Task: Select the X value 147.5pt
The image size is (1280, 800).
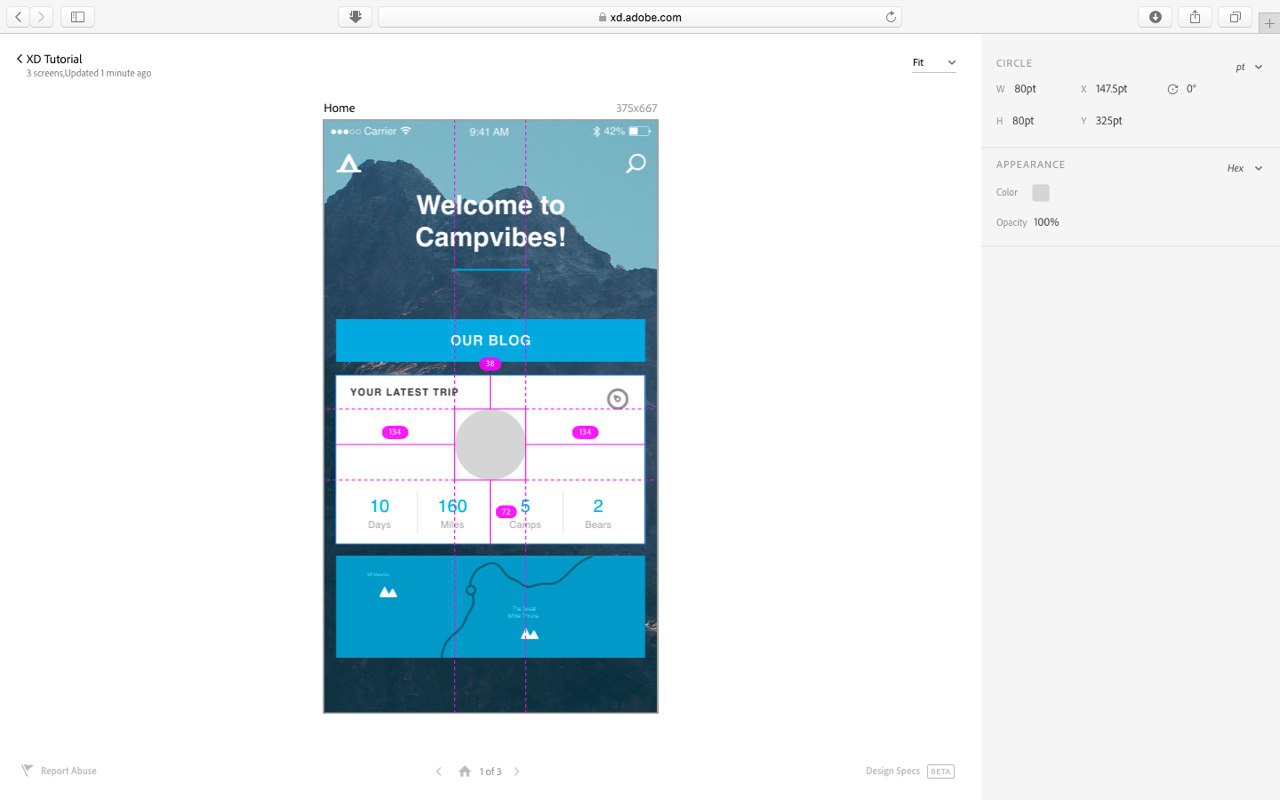Action: [1111, 89]
